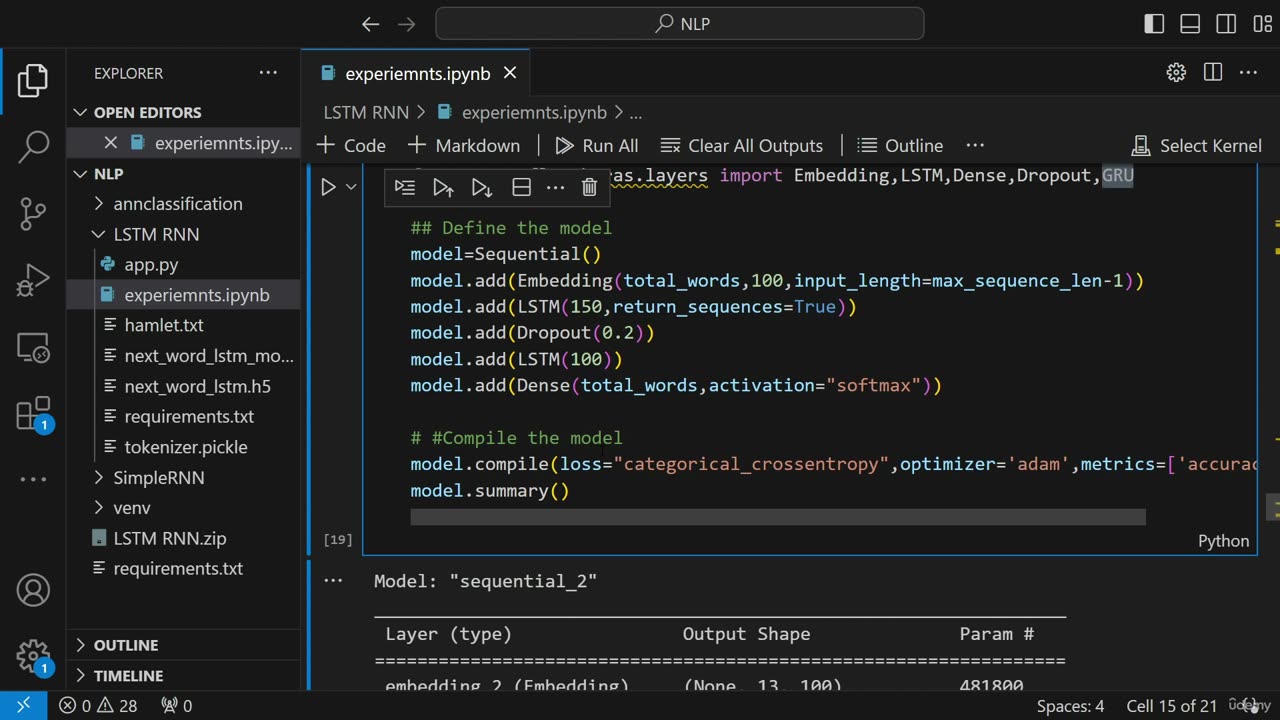
Task: Open the Manage gear menu
Action: [33, 656]
